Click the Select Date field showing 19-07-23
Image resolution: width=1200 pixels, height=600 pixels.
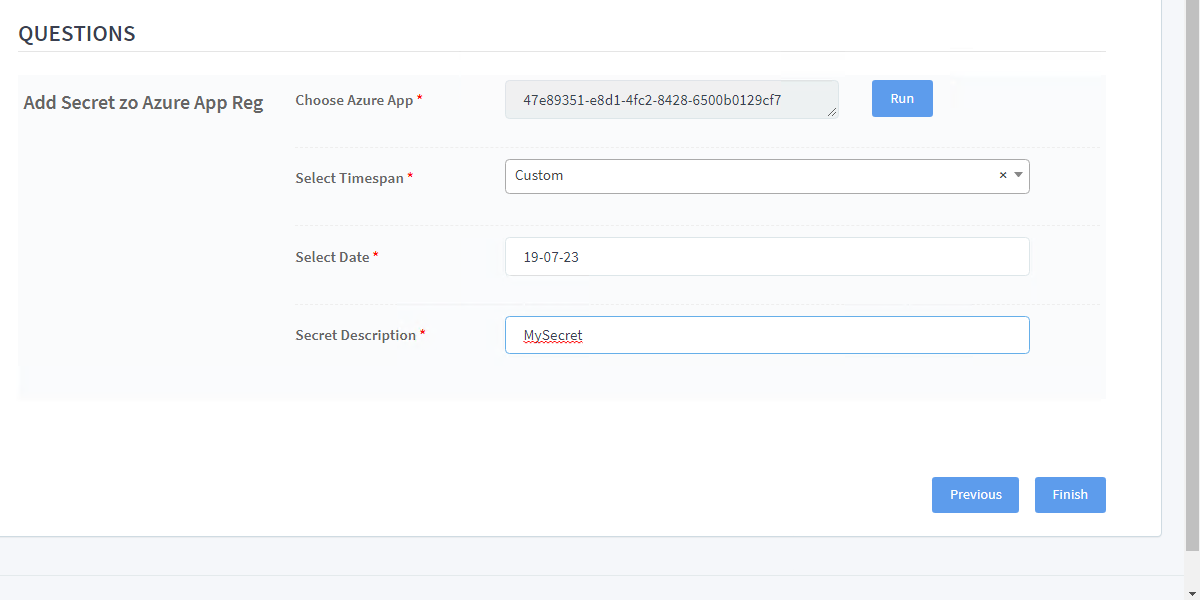pyautogui.click(x=766, y=257)
